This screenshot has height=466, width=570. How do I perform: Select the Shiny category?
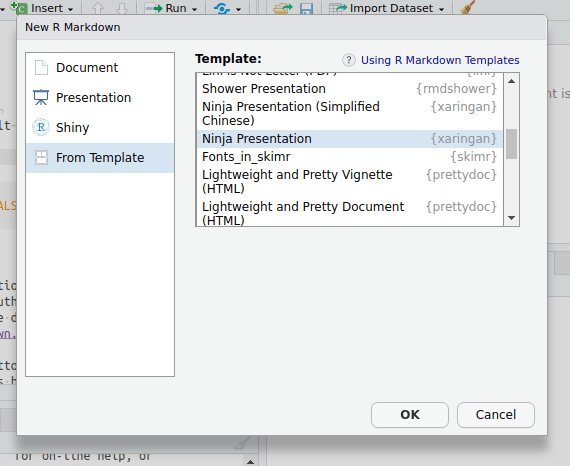[100, 128]
